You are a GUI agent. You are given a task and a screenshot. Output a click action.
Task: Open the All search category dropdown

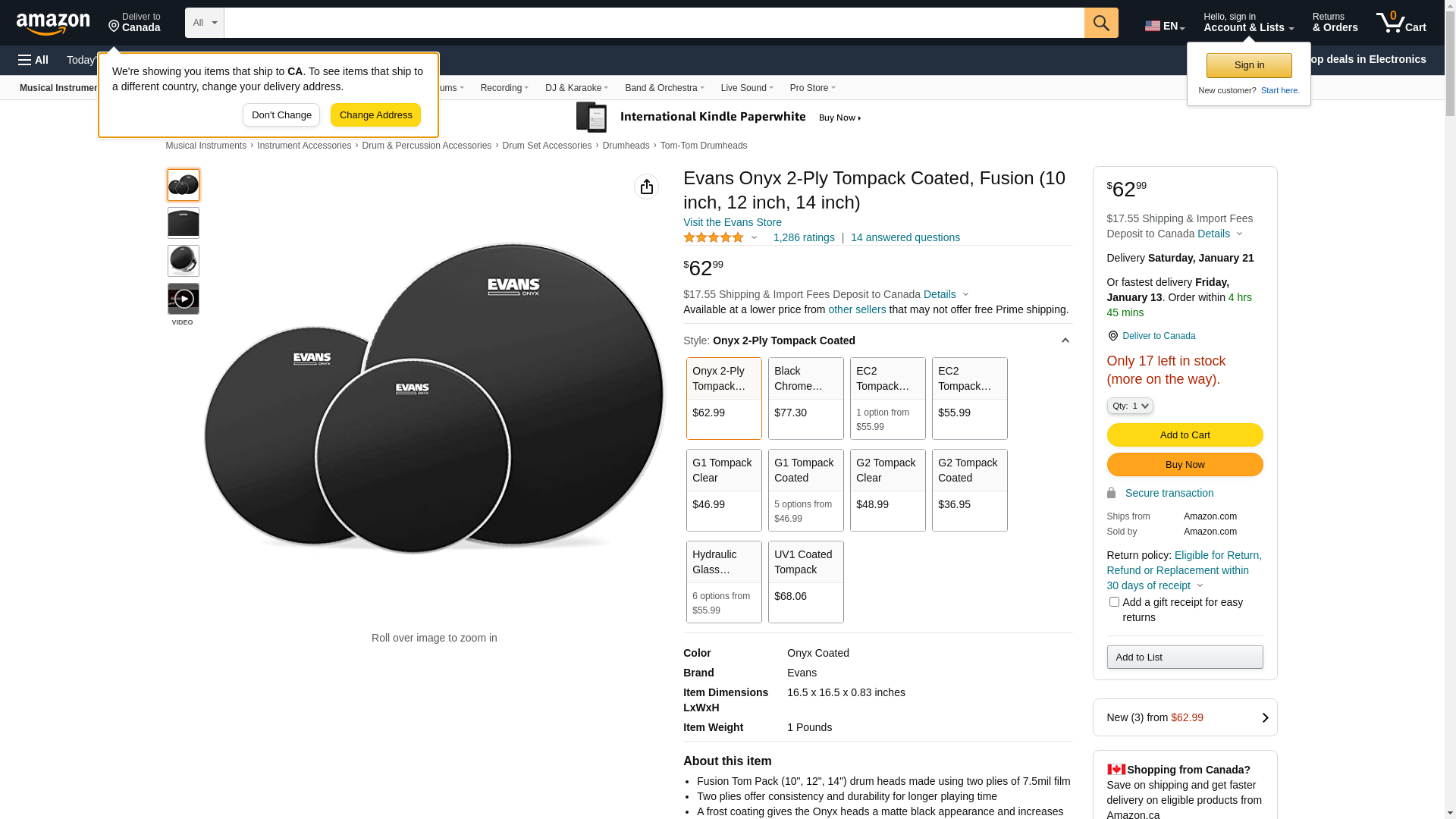(205, 23)
